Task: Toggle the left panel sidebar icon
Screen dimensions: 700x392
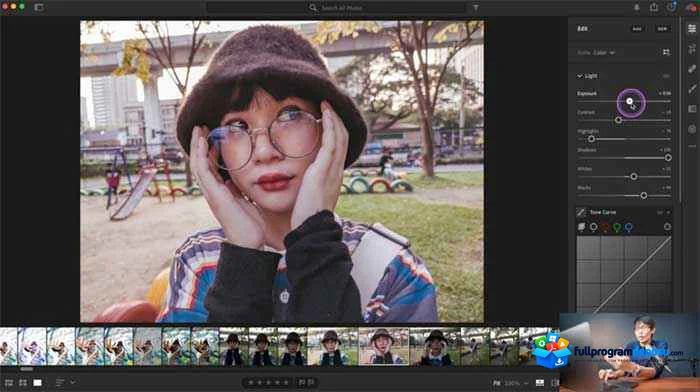Action: click(x=39, y=7)
